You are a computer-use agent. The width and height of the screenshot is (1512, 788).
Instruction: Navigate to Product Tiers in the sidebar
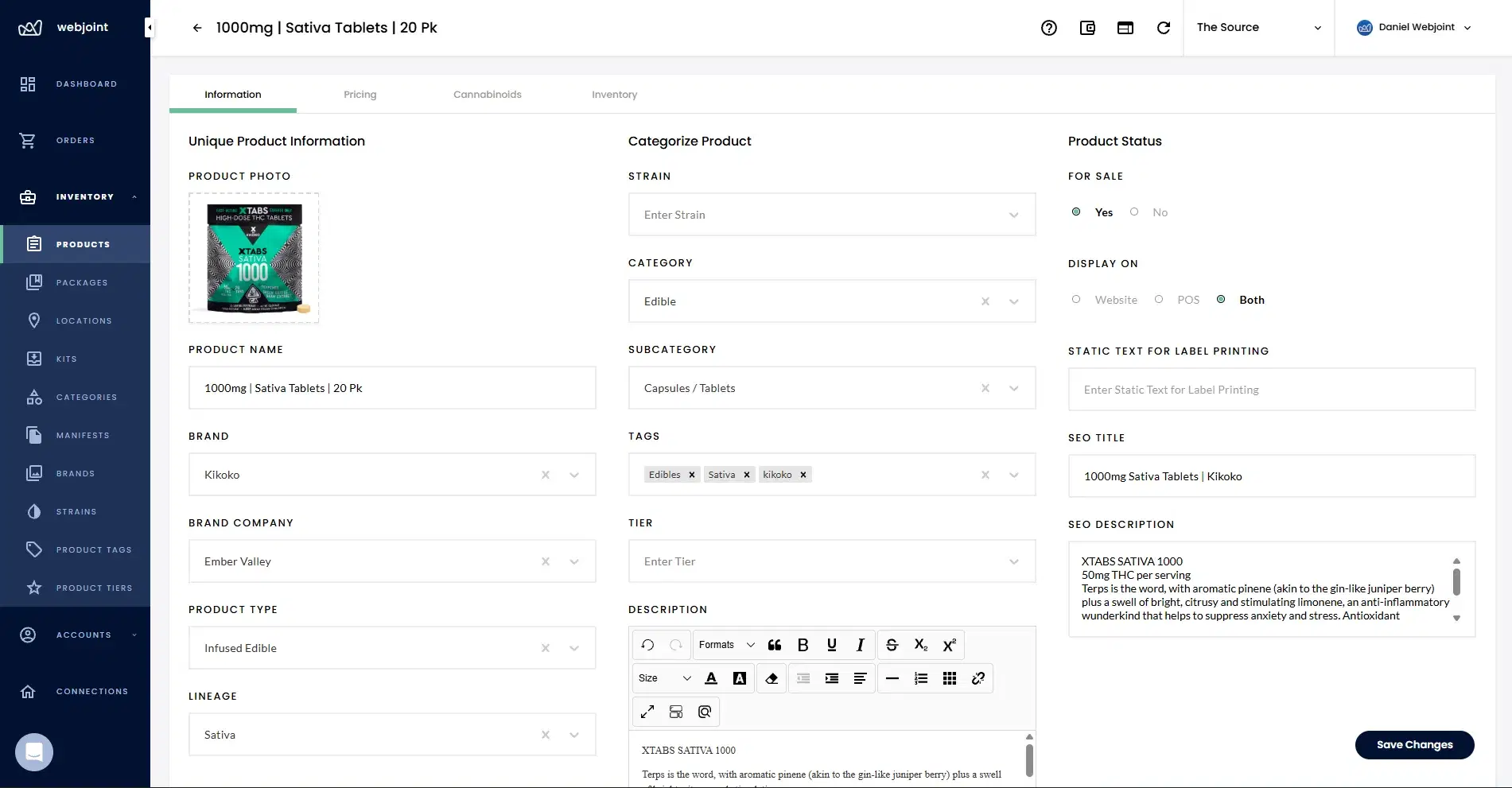94,588
